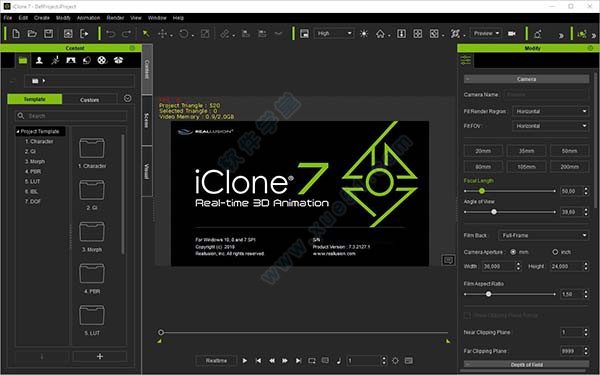600x375 pixels.
Task: Click the Undo arrow icon
Action: click(111, 34)
